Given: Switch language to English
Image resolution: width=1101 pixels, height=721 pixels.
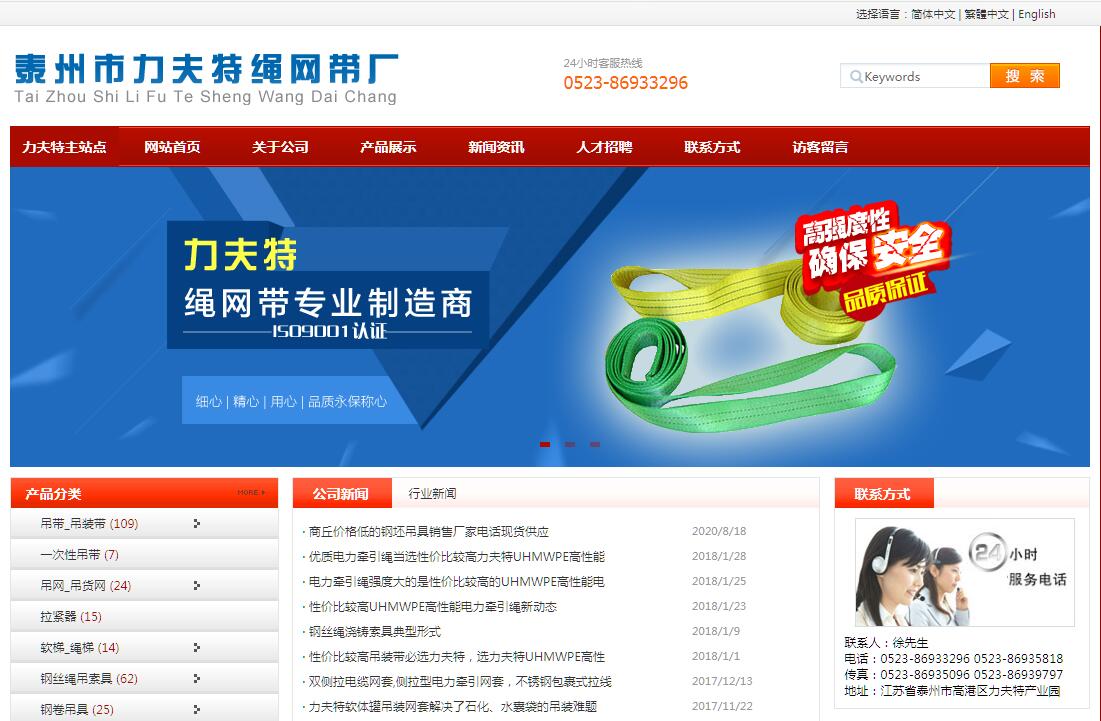Looking at the screenshot, I should (1036, 14).
